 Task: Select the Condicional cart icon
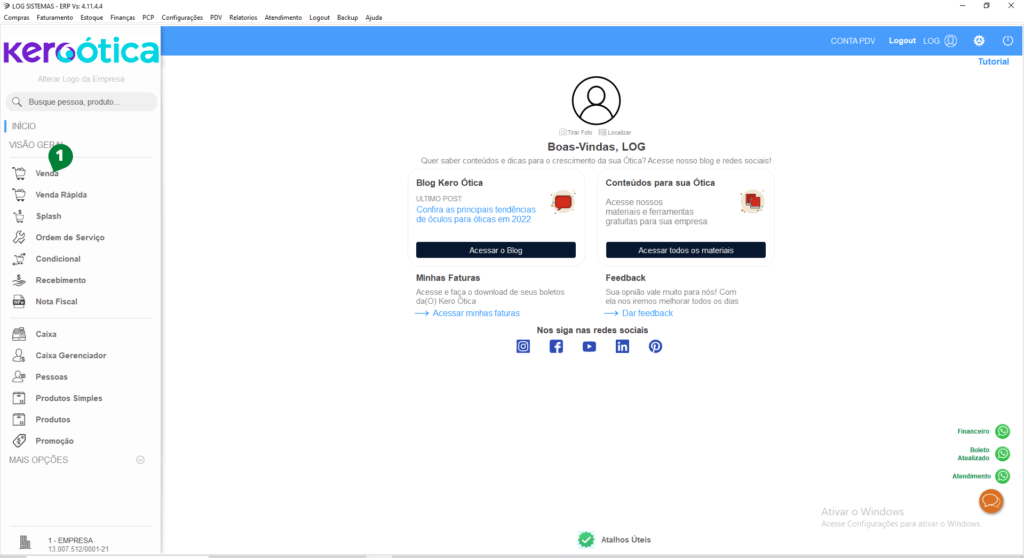pos(19,259)
